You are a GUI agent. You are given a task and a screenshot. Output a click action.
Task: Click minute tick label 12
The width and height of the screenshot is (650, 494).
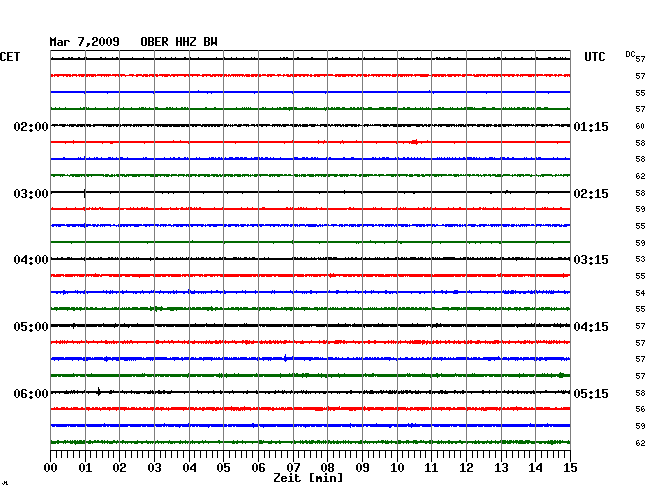[466, 468]
